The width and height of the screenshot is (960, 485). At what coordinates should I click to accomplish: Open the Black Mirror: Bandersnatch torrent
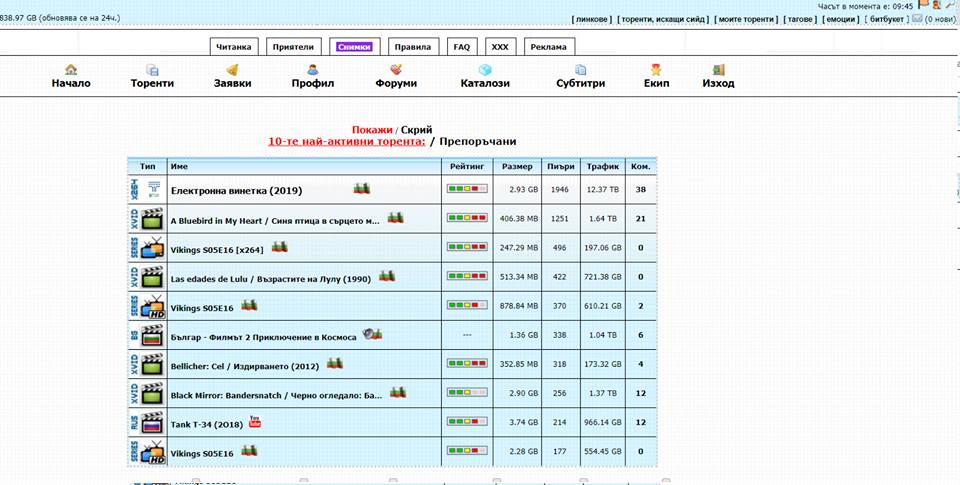(276, 395)
